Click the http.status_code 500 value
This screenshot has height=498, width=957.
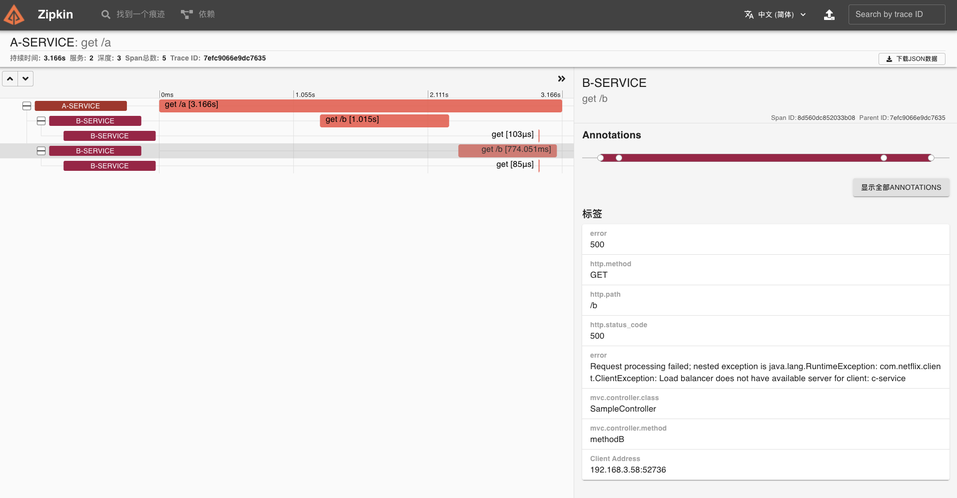point(597,336)
